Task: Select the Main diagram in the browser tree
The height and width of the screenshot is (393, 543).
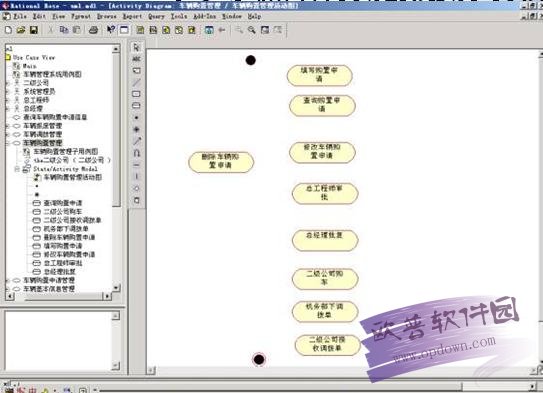Action: click(x=29, y=66)
